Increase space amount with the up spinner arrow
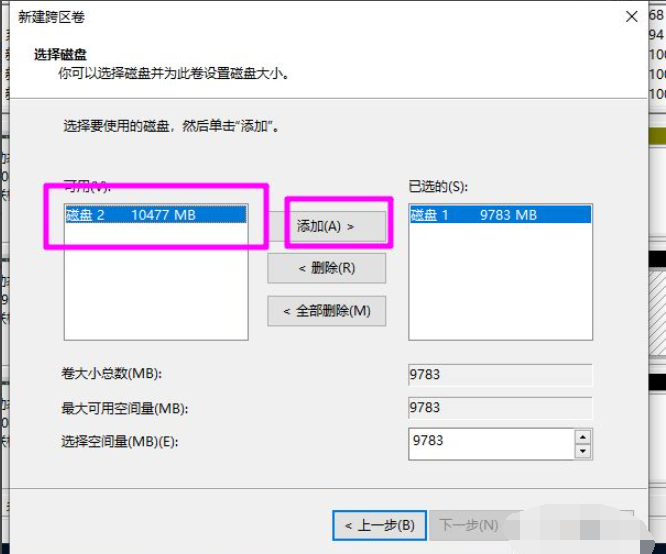 pos(583,437)
